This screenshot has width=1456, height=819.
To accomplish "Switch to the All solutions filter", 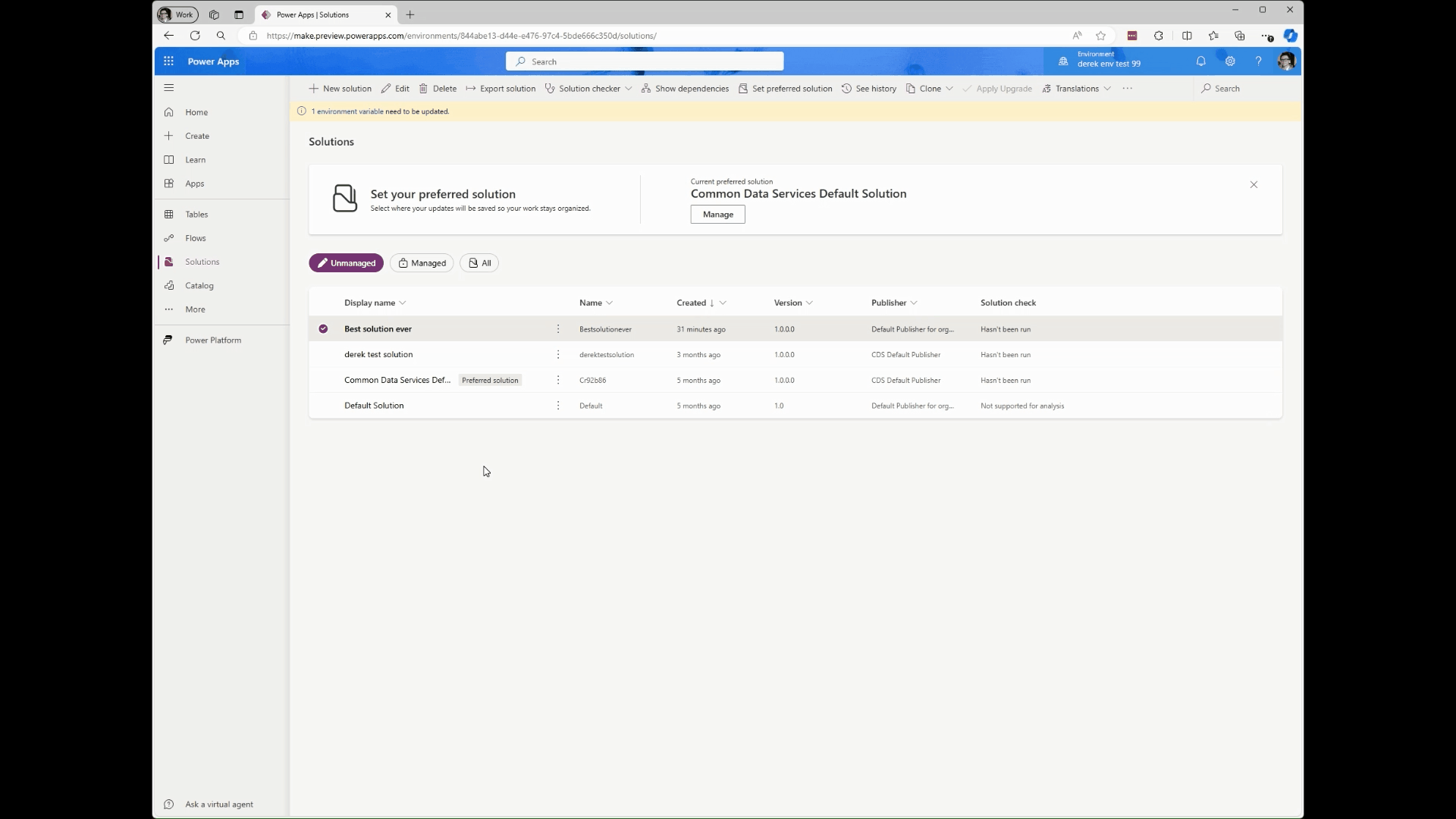I will coord(479,263).
